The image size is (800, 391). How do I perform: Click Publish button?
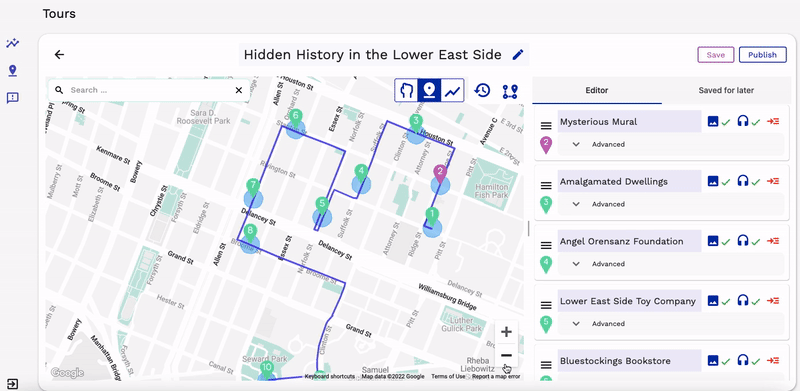pos(762,55)
